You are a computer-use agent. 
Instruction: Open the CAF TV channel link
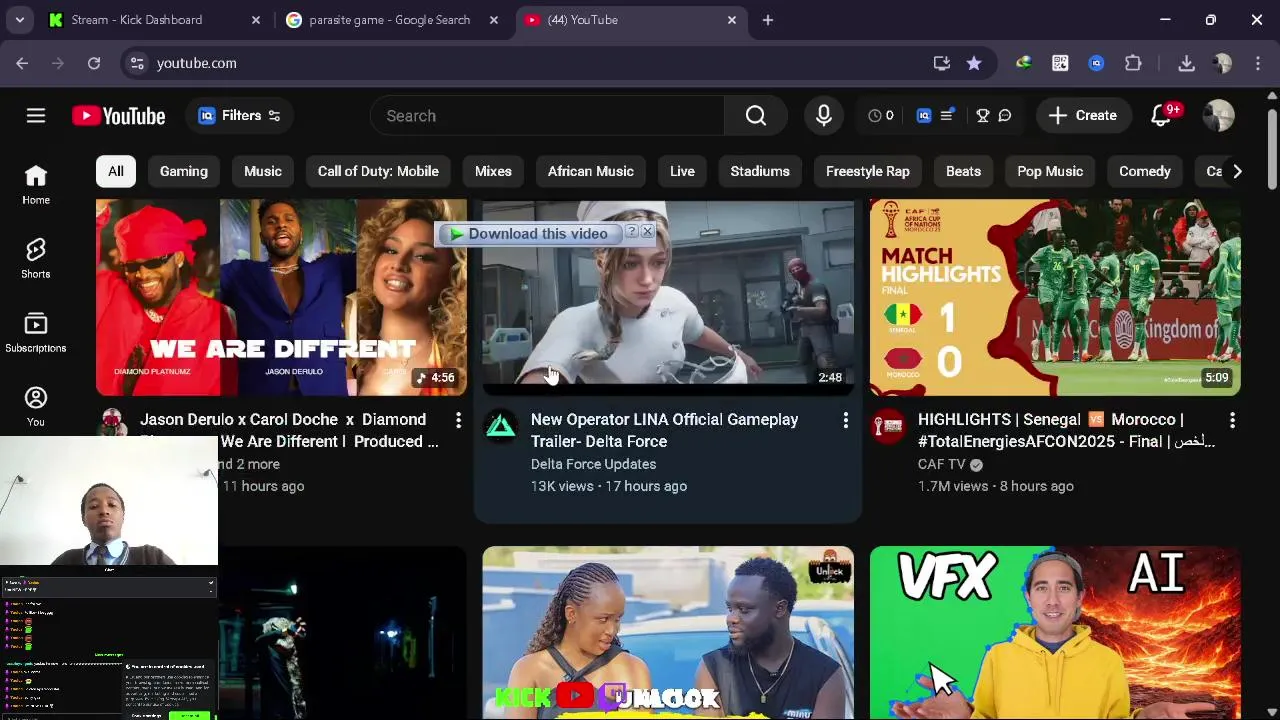point(941,464)
